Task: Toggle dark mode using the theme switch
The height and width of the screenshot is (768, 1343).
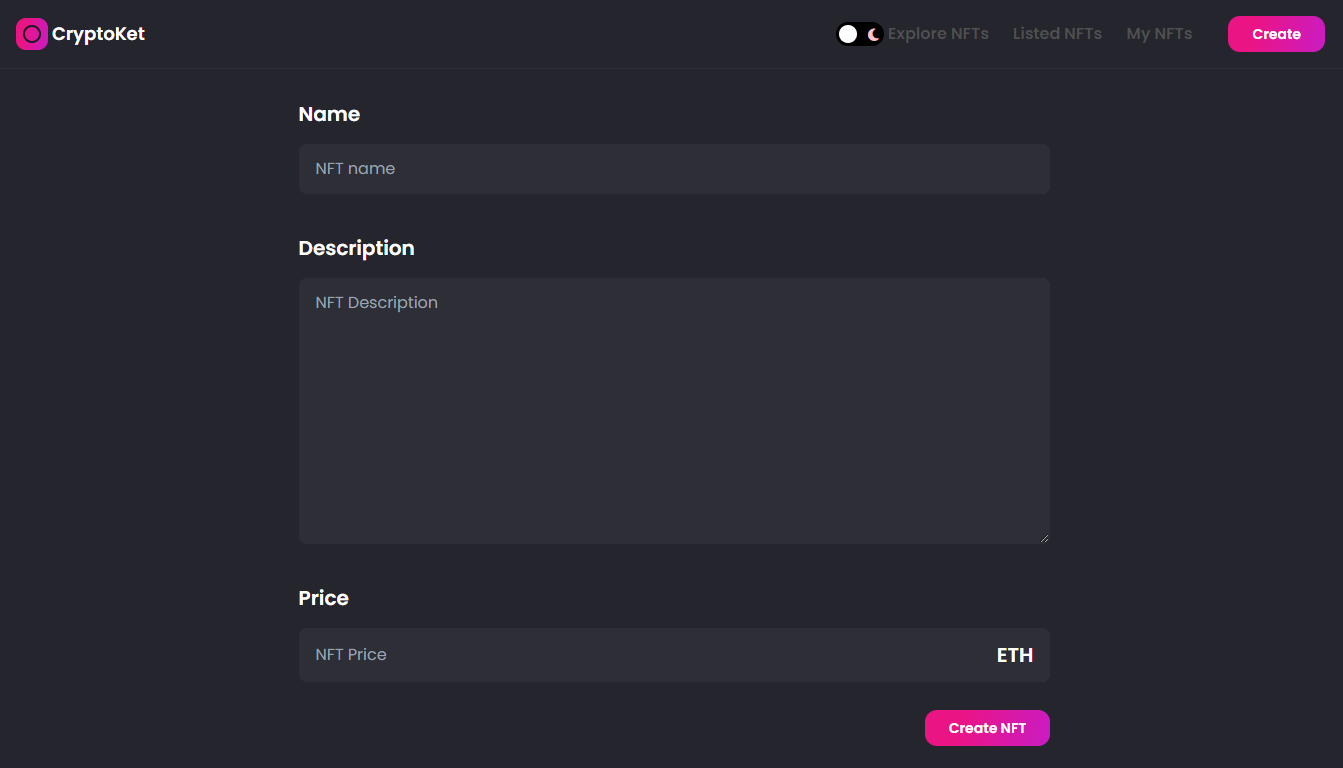Action: click(860, 33)
